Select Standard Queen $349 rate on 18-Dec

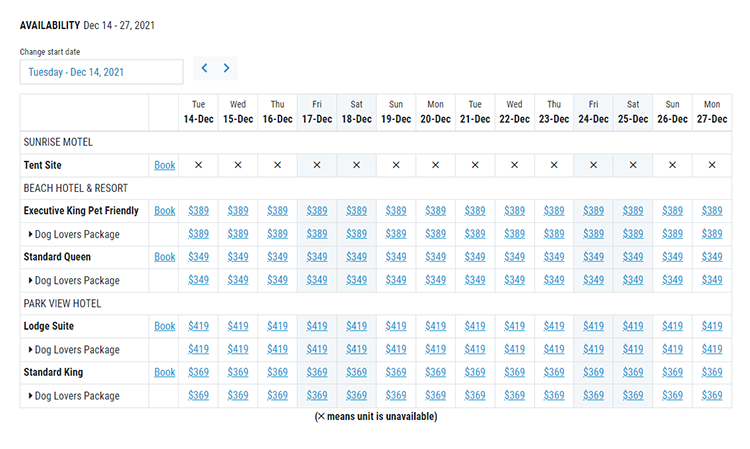[x=356, y=257]
